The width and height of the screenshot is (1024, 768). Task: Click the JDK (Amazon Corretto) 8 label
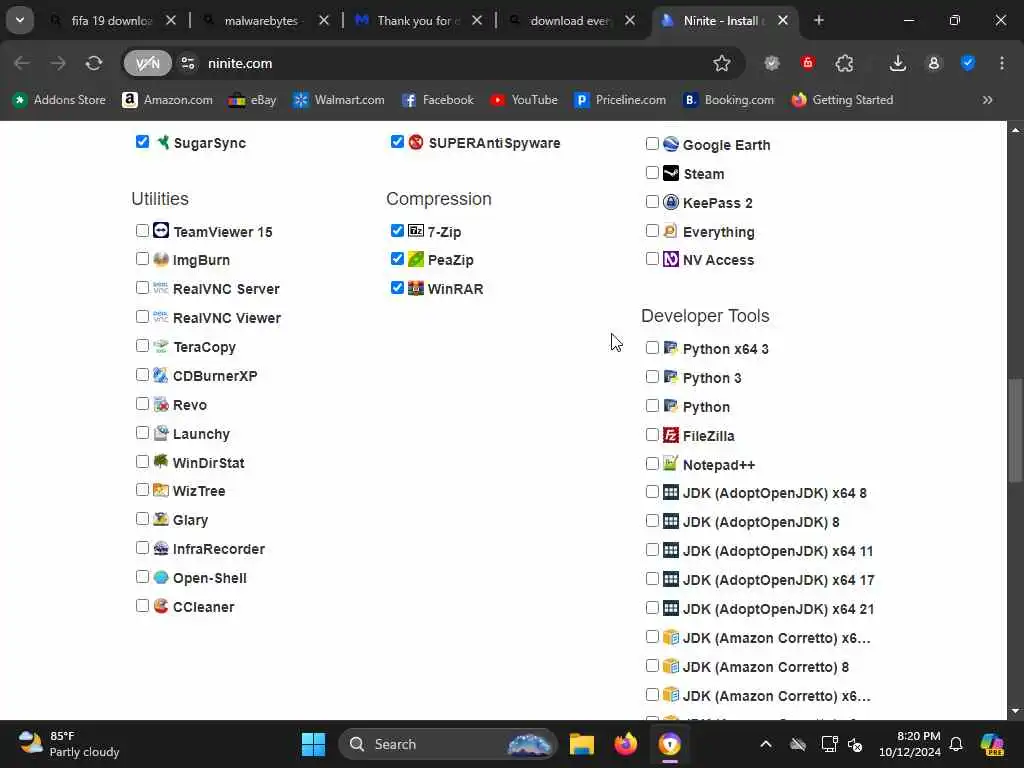coord(766,667)
